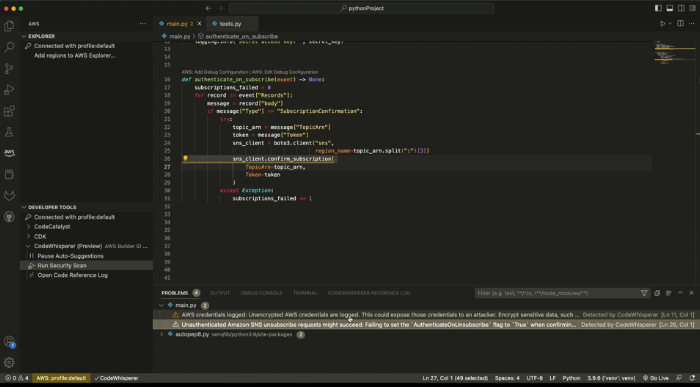The width and height of the screenshot is (700, 387).
Task: Click the AWS sidebar more actions ellipsis
Action: 142,24
